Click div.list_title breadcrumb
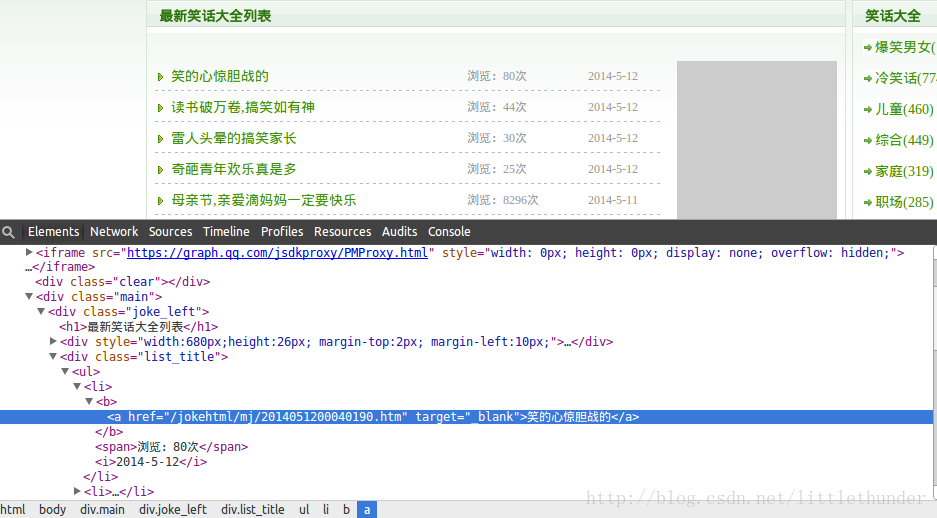 (x=253, y=510)
